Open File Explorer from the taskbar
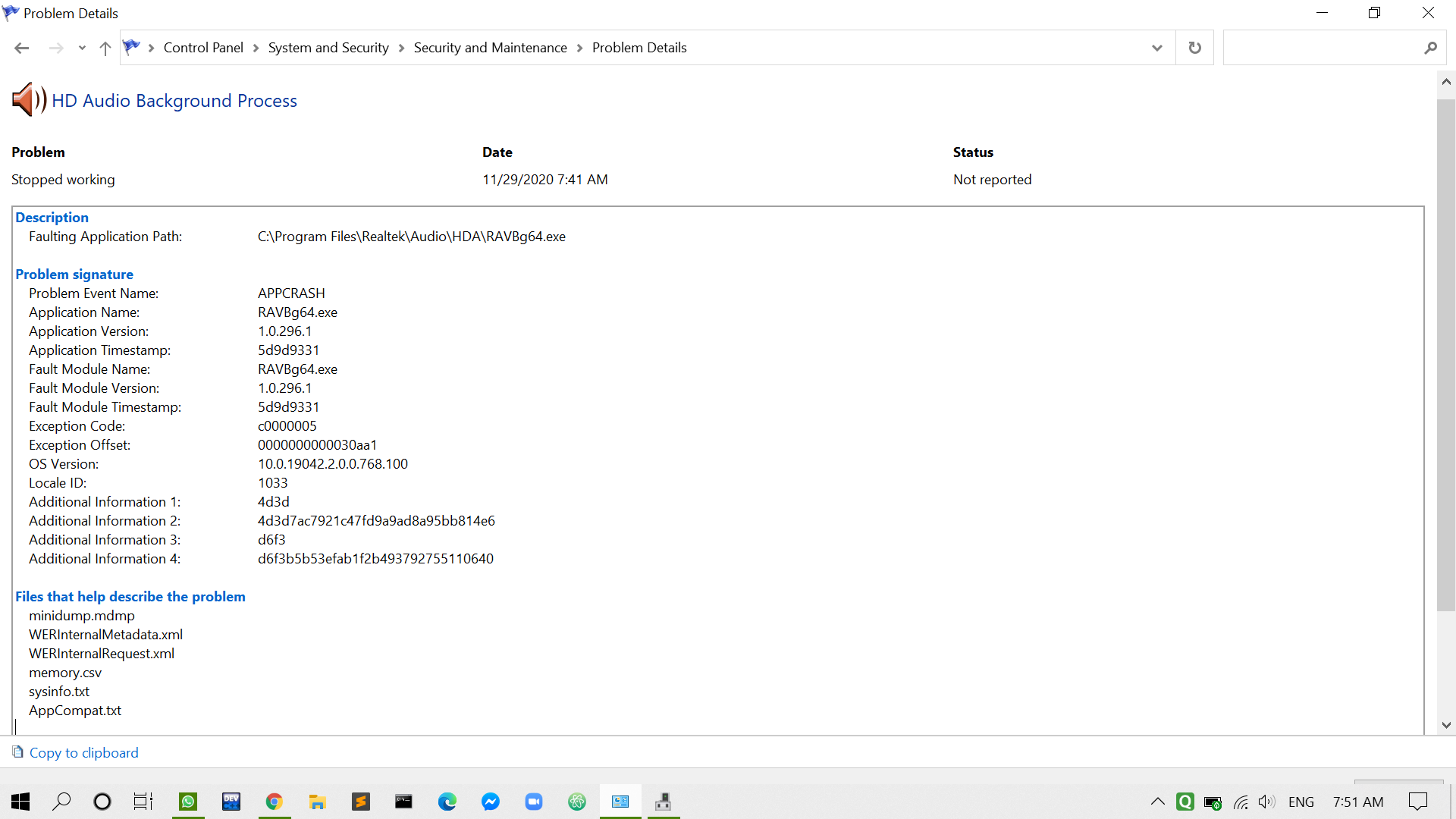The image size is (1456, 819). (x=317, y=802)
